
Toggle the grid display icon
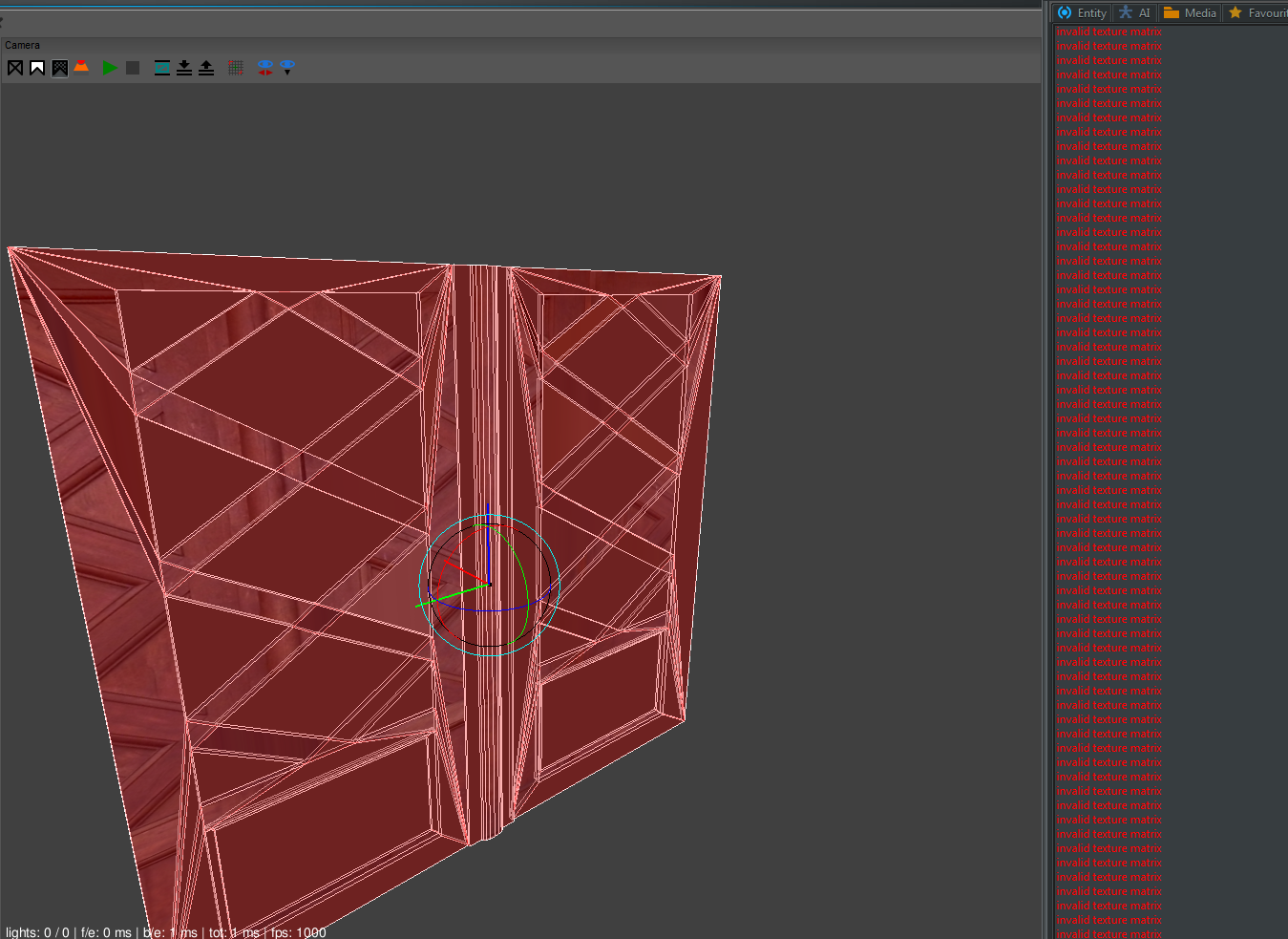[x=236, y=68]
